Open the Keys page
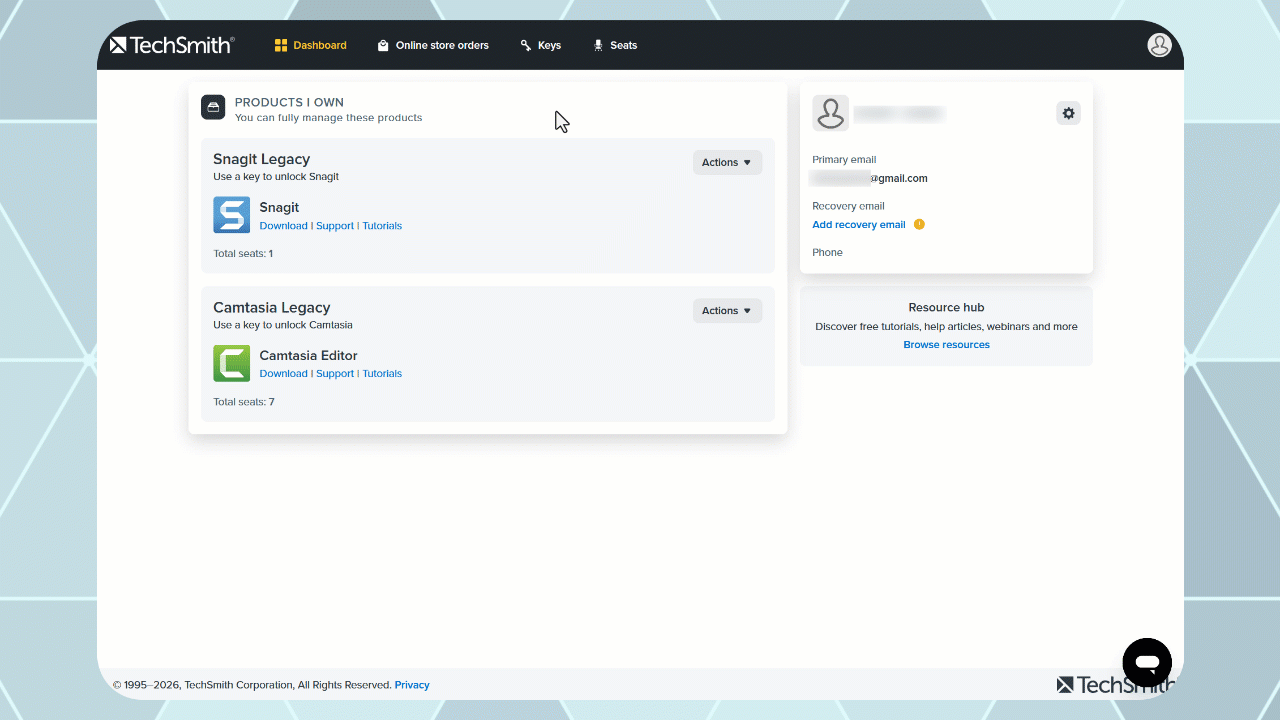Screen dimensions: 1280x720 point(541,45)
